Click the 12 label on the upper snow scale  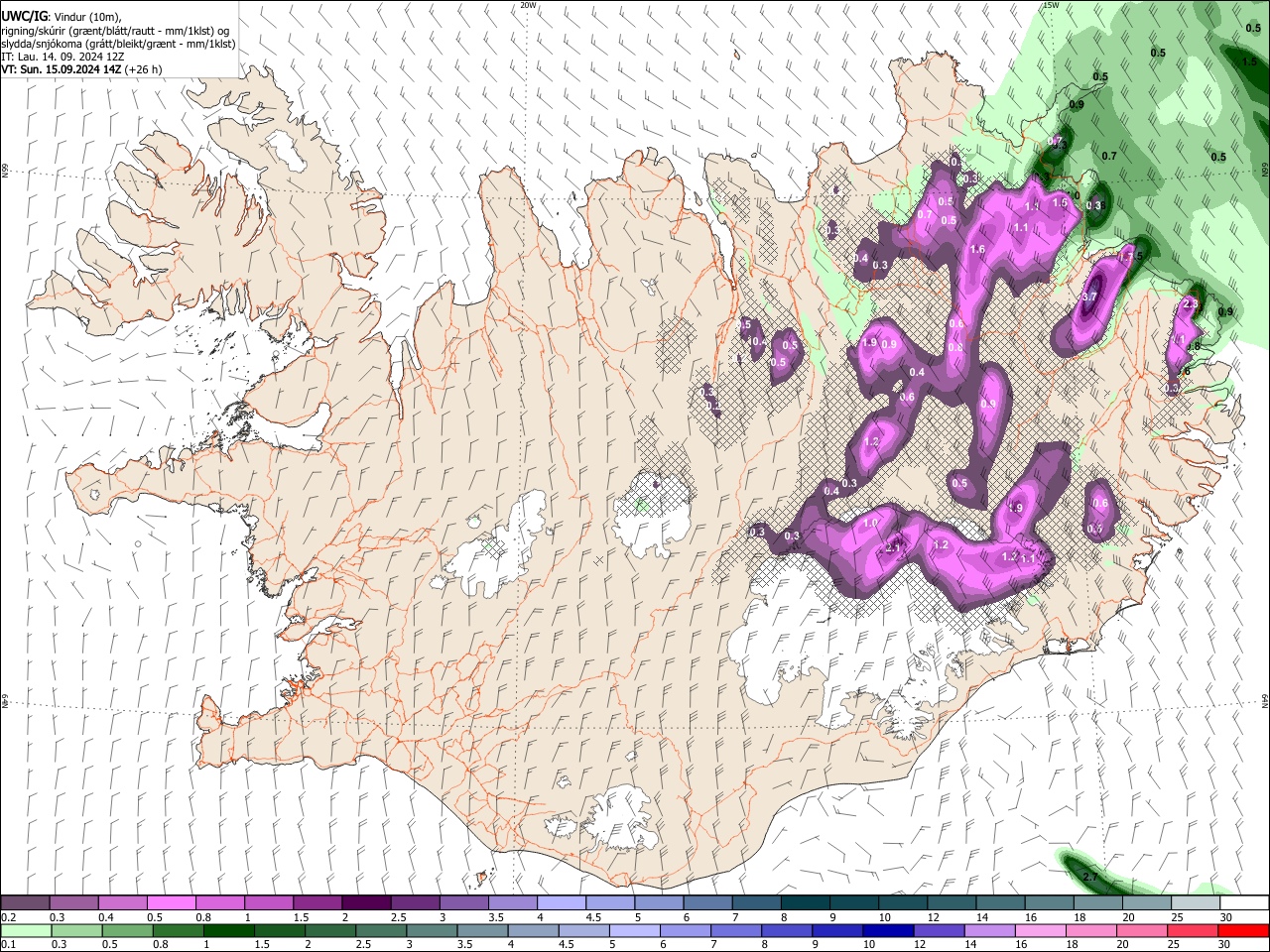[x=932, y=917]
